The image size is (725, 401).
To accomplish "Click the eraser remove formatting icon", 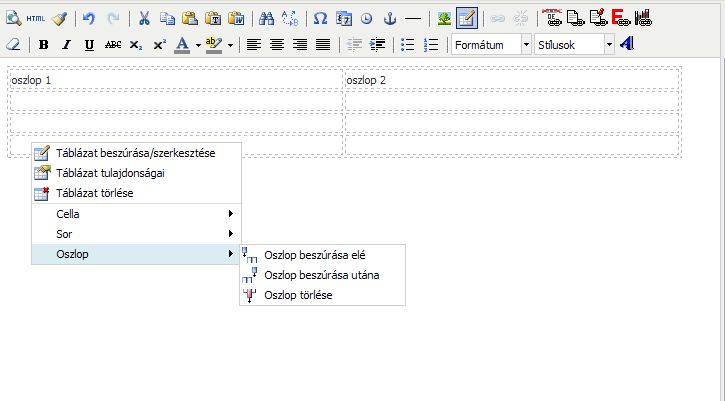I will pyautogui.click(x=13, y=45).
